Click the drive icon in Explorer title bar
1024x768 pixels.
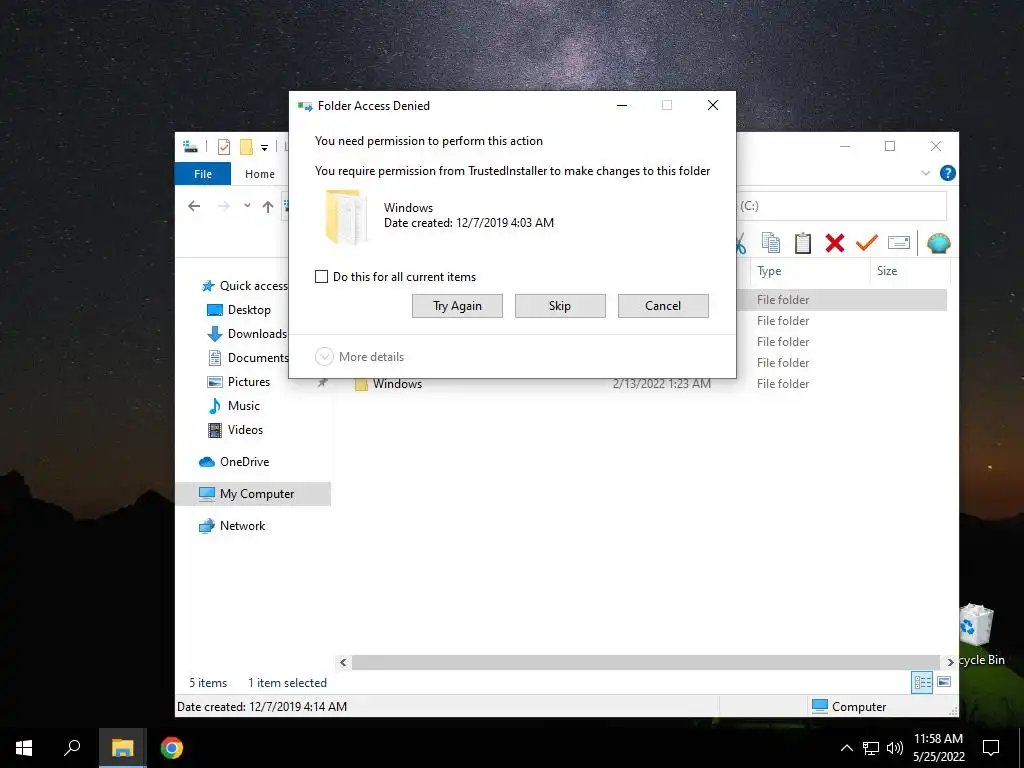click(190, 147)
